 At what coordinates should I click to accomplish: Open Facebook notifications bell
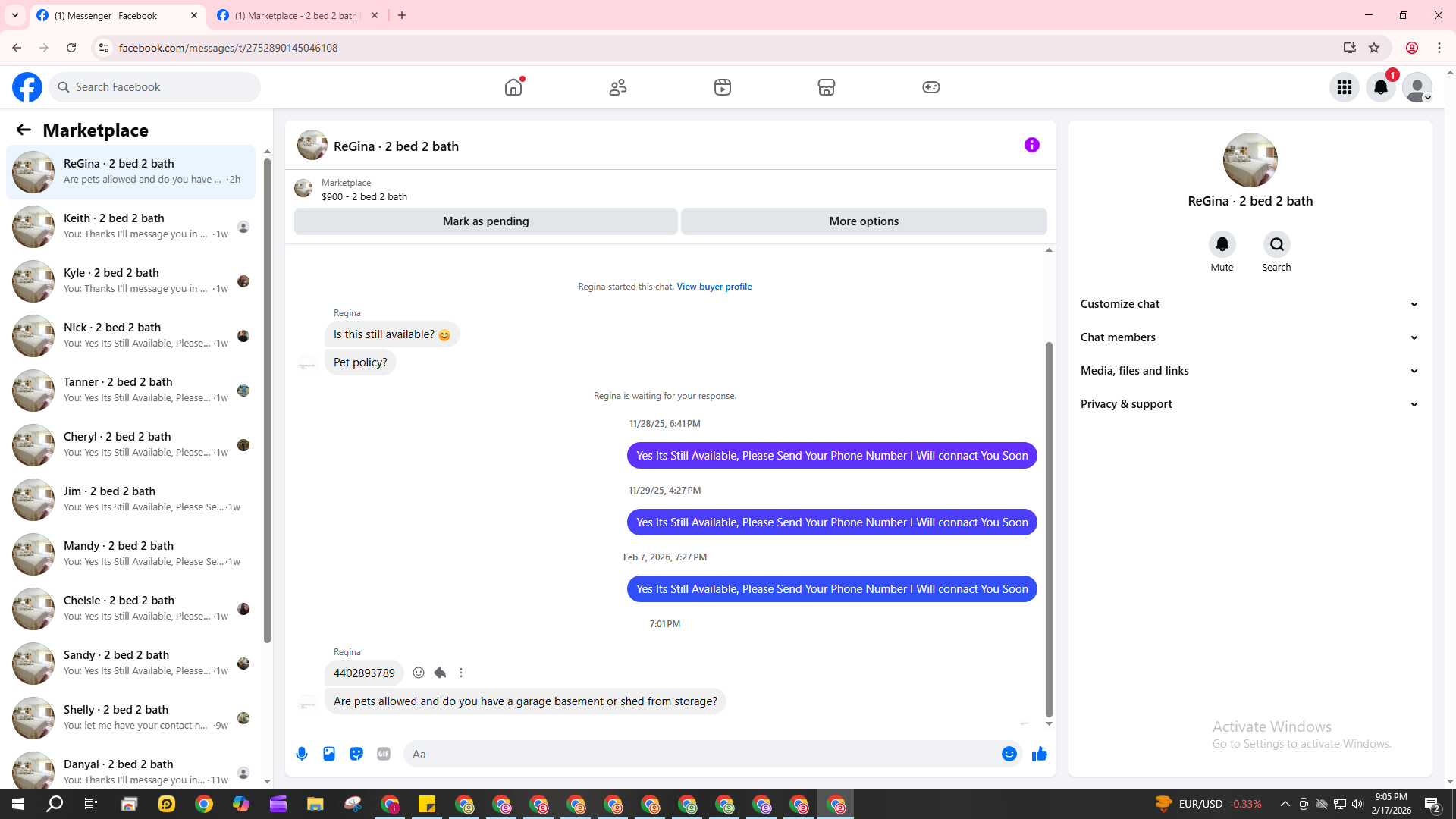(x=1380, y=87)
